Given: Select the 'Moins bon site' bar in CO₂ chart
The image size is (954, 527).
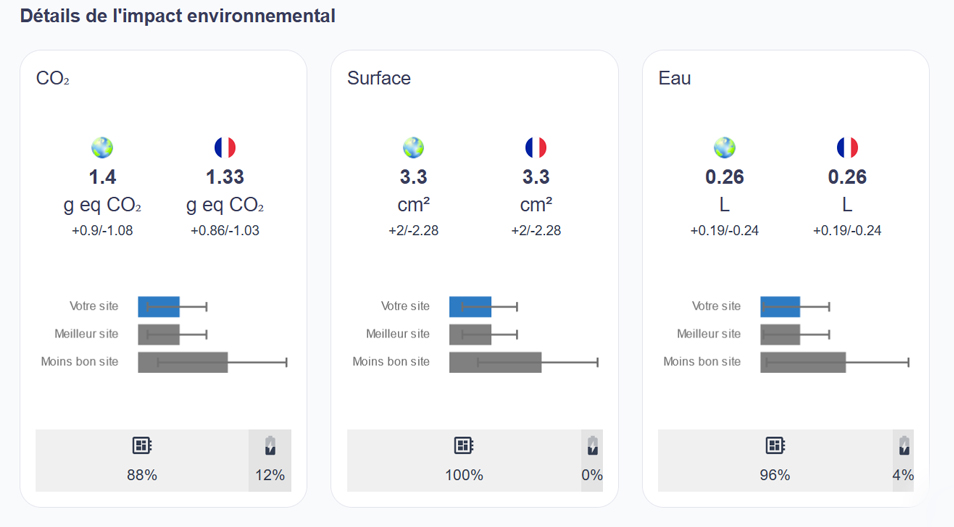Looking at the screenshot, I should [183, 362].
